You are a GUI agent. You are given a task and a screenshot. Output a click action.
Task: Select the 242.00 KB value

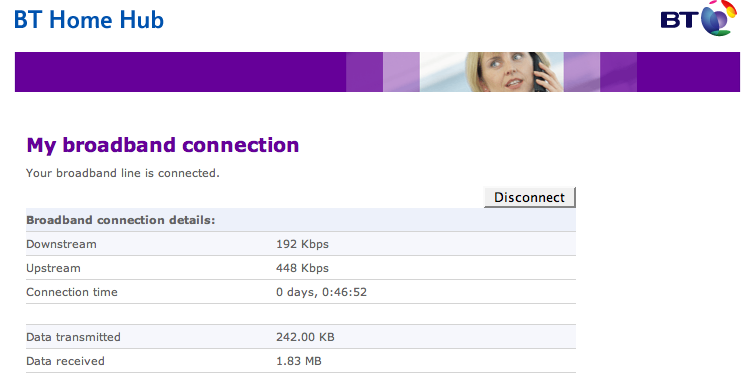click(x=305, y=337)
